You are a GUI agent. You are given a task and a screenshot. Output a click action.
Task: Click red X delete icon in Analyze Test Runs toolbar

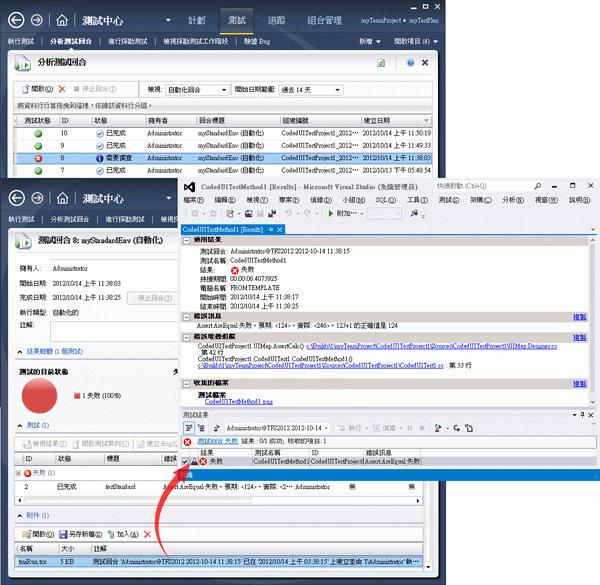(x=62, y=89)
